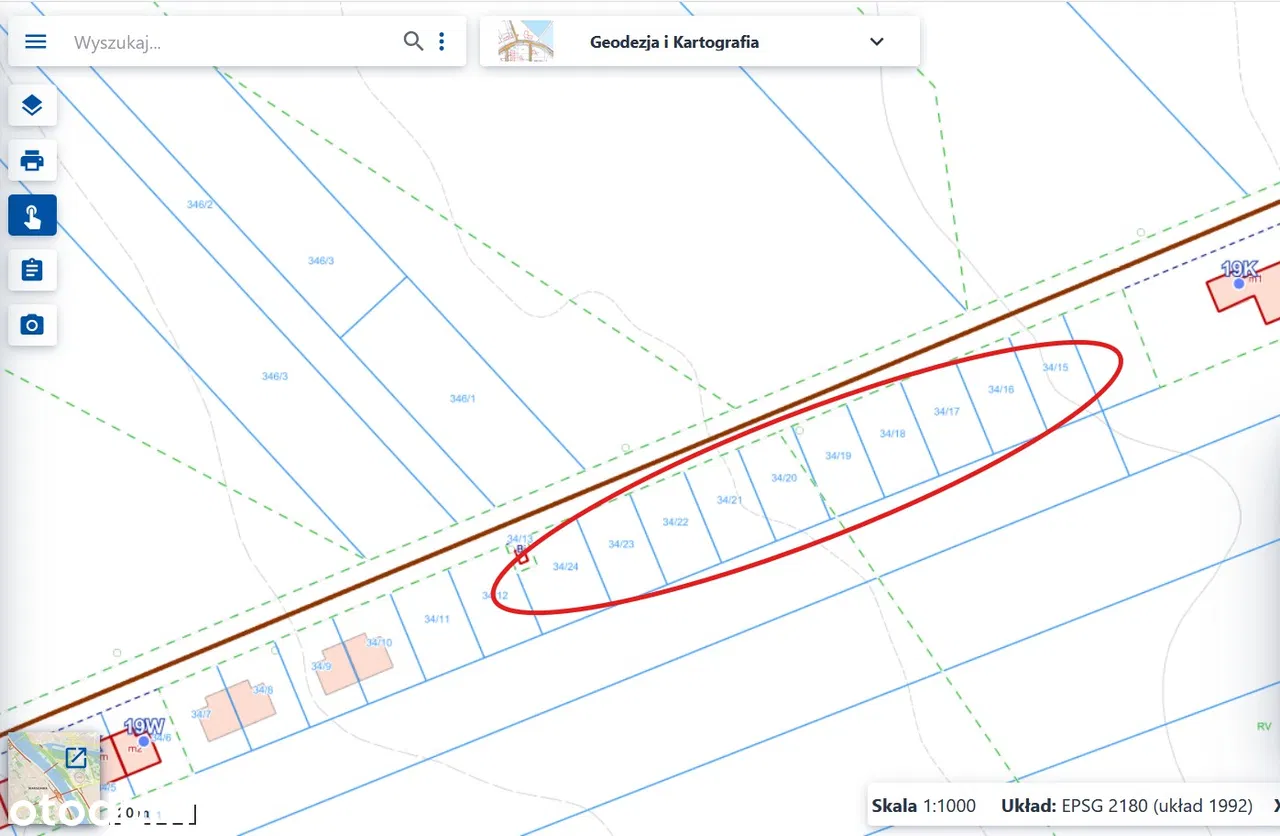Click the Geodezja i Kartografia map theme label
Image resolution: width=1280 pixels, height=836 pixels.
674,42
